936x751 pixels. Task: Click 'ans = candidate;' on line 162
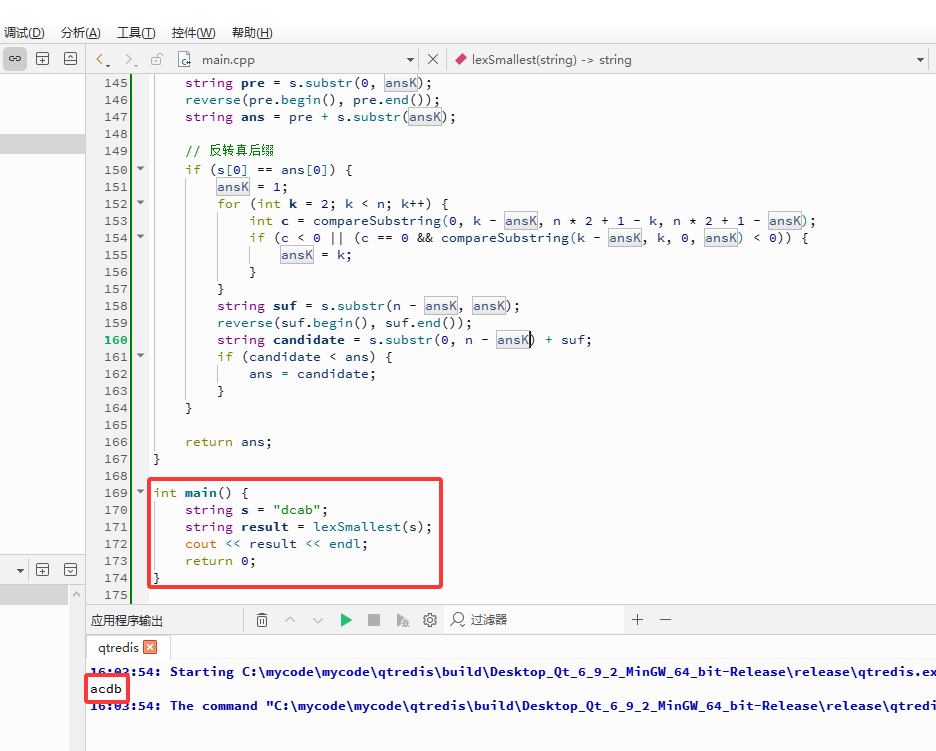click(312, 374)
